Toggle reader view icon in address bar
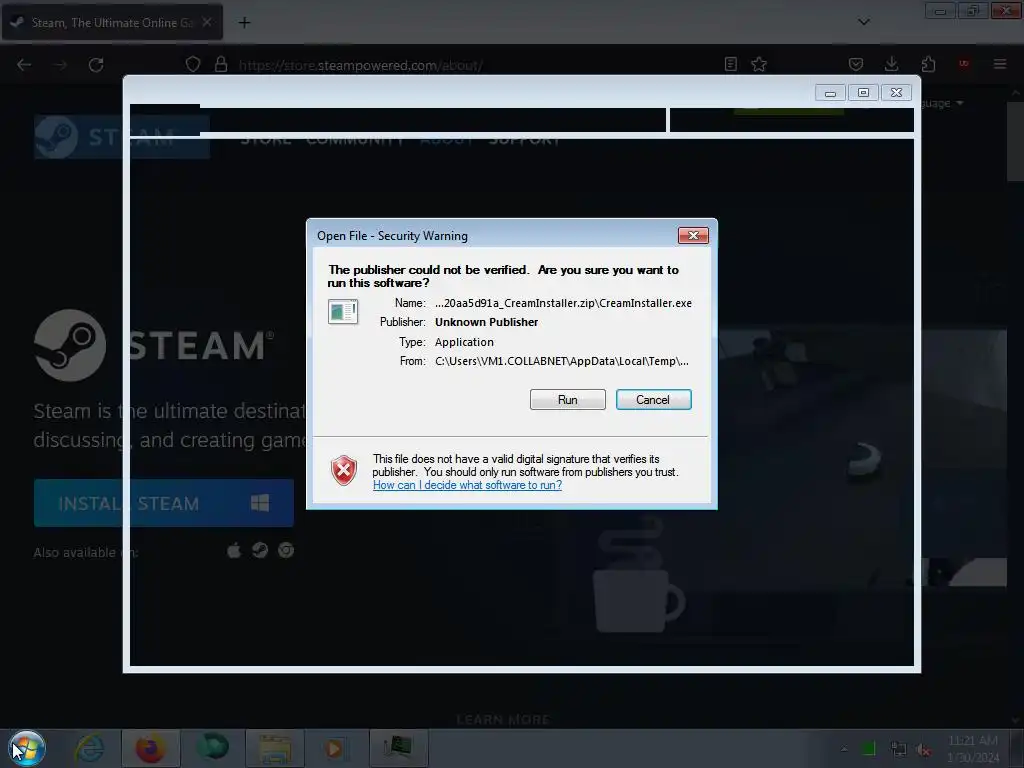This screenshot has height=768, width=1024. [731, 64]
